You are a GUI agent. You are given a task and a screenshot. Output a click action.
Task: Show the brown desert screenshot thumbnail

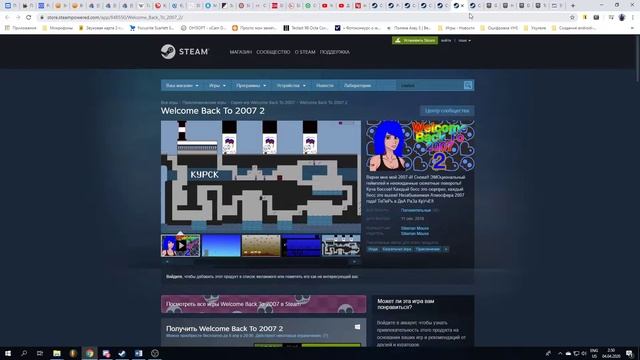pos(261,246)
